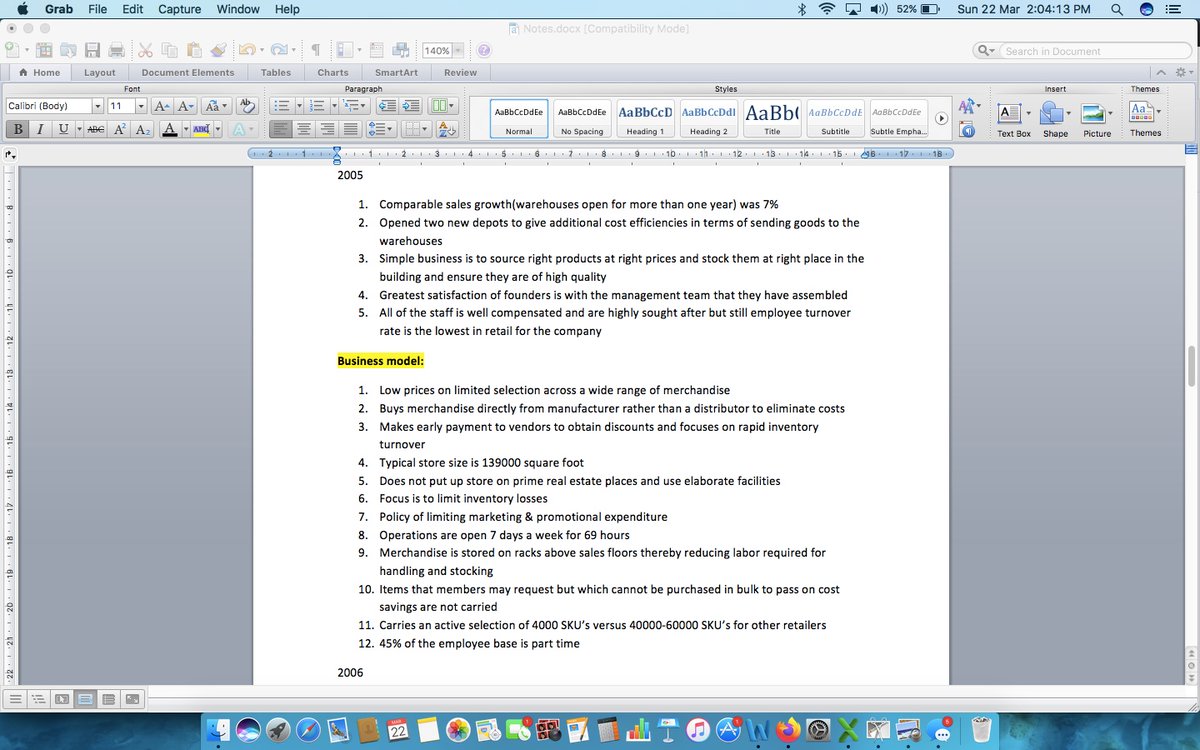Open the font name dropdown
The width and height of the screenshot is (1200, 750).
[x=98, y=106]
